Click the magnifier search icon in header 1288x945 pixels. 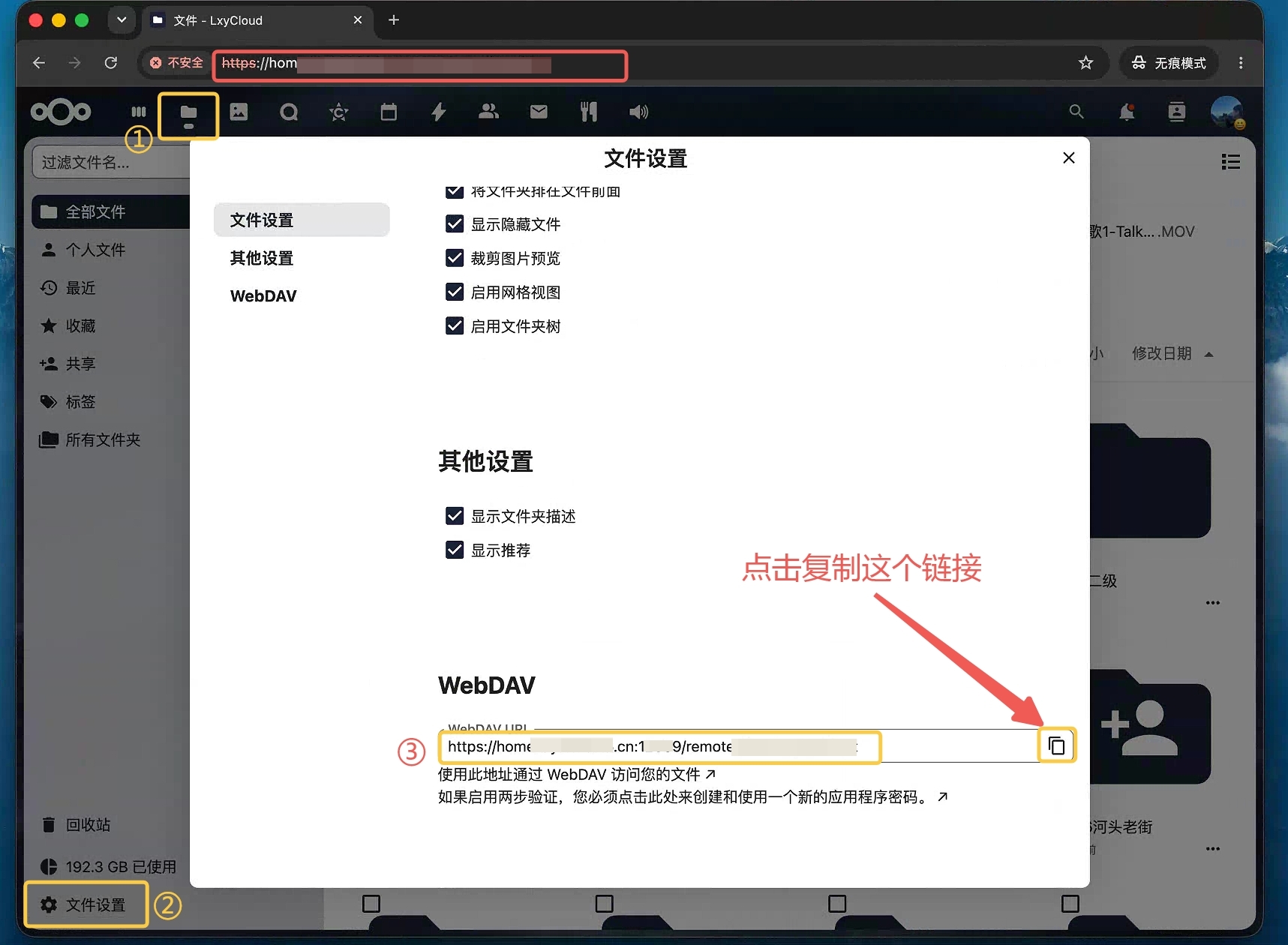click(1076, 112)
